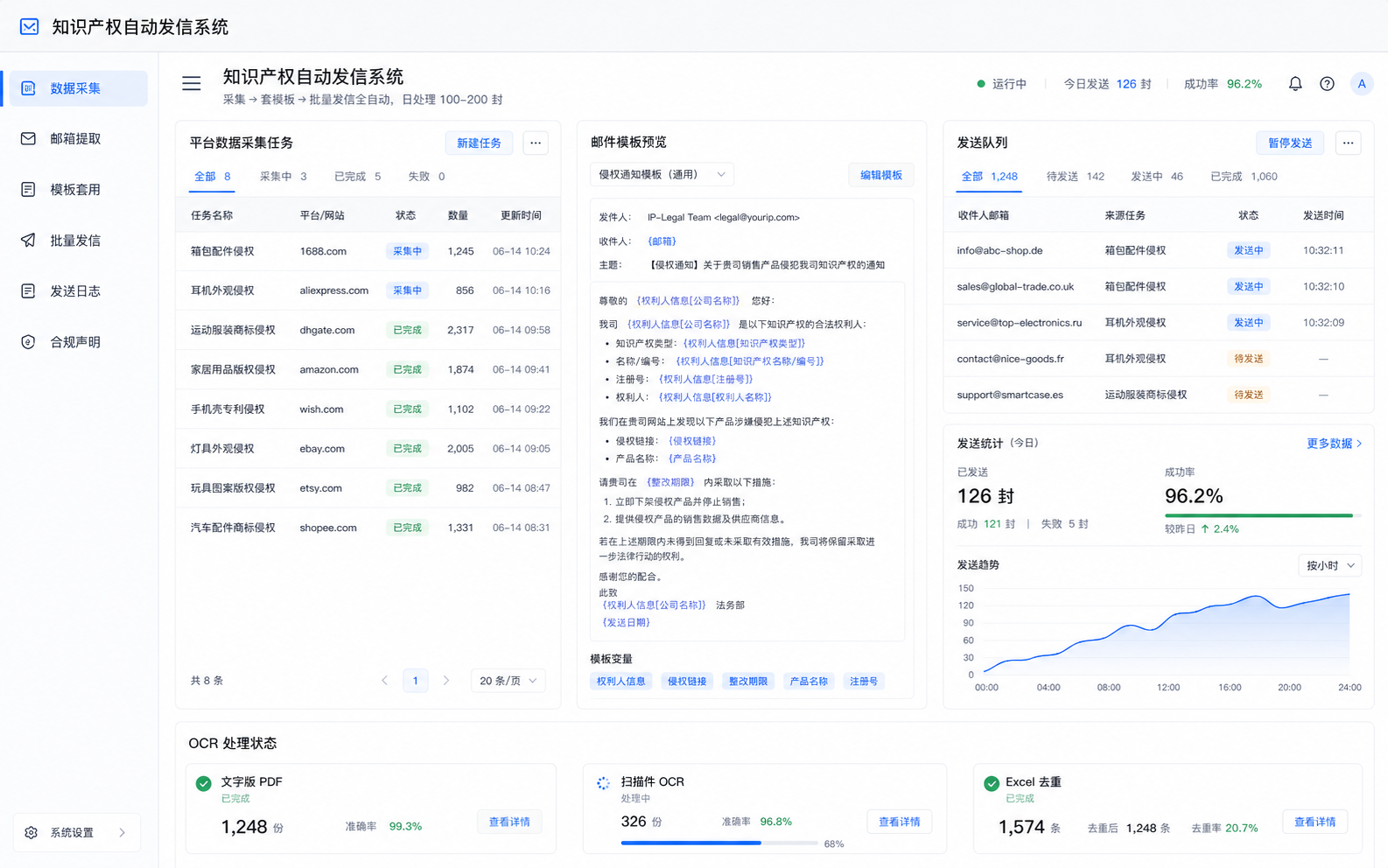Open 系统设置 gear at sidebar bottom
Viewport: 1388px width, 868px height.
pyautogui.click(x=32, y=832)
